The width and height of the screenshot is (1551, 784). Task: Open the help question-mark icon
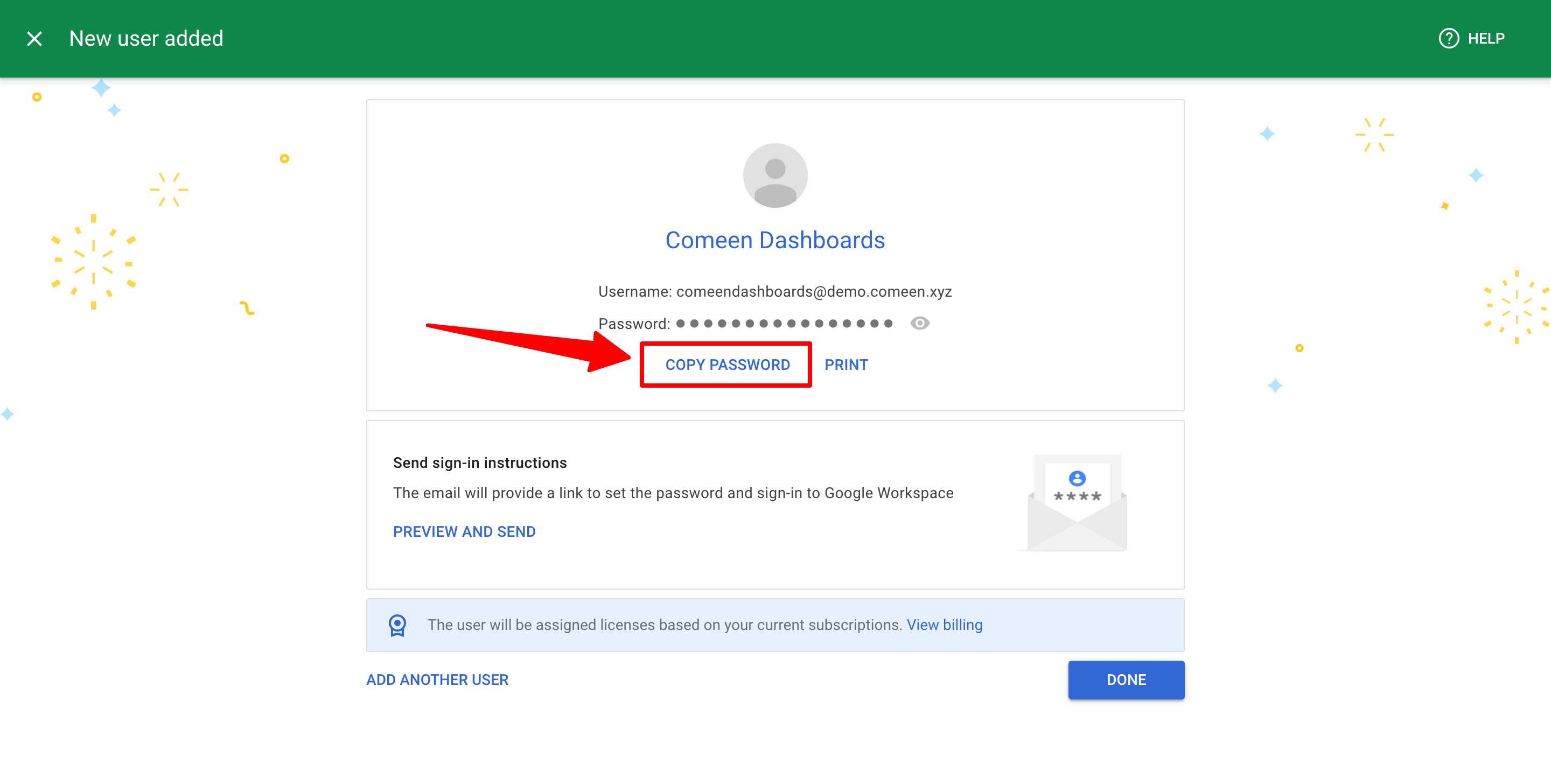tap(1449, 39)
